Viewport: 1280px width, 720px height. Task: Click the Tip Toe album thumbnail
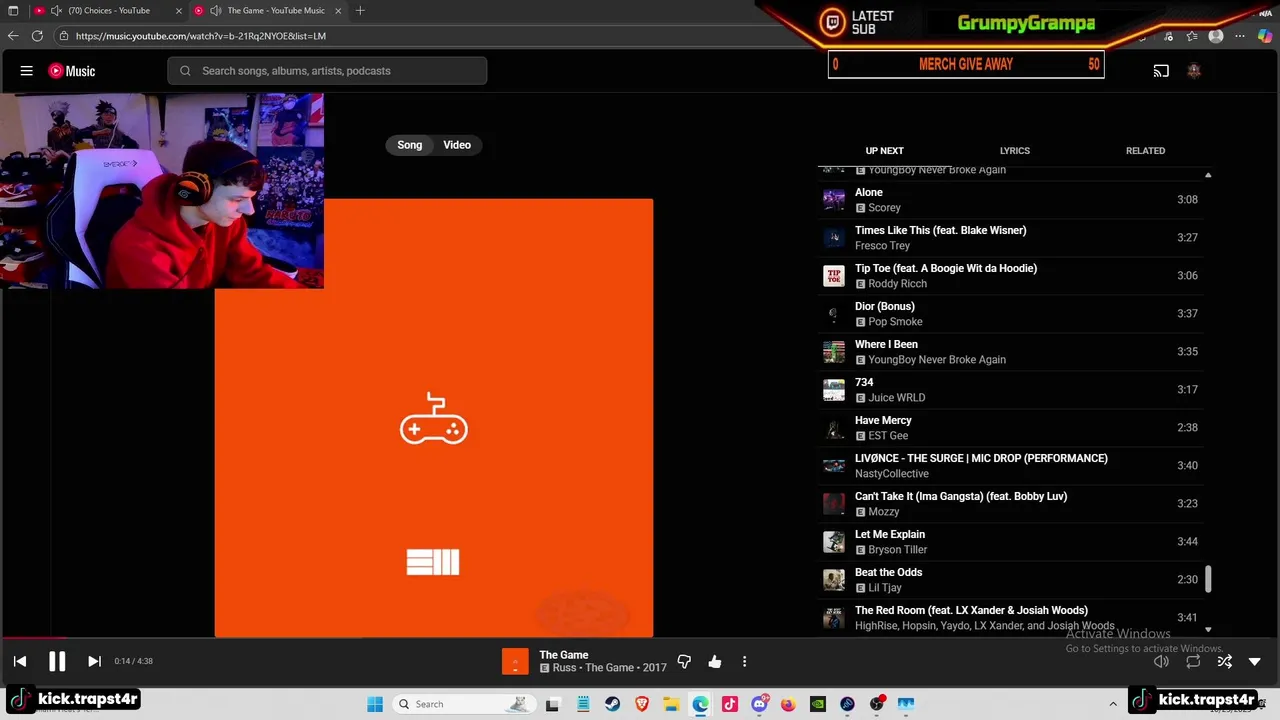click(x=833, y=276)
